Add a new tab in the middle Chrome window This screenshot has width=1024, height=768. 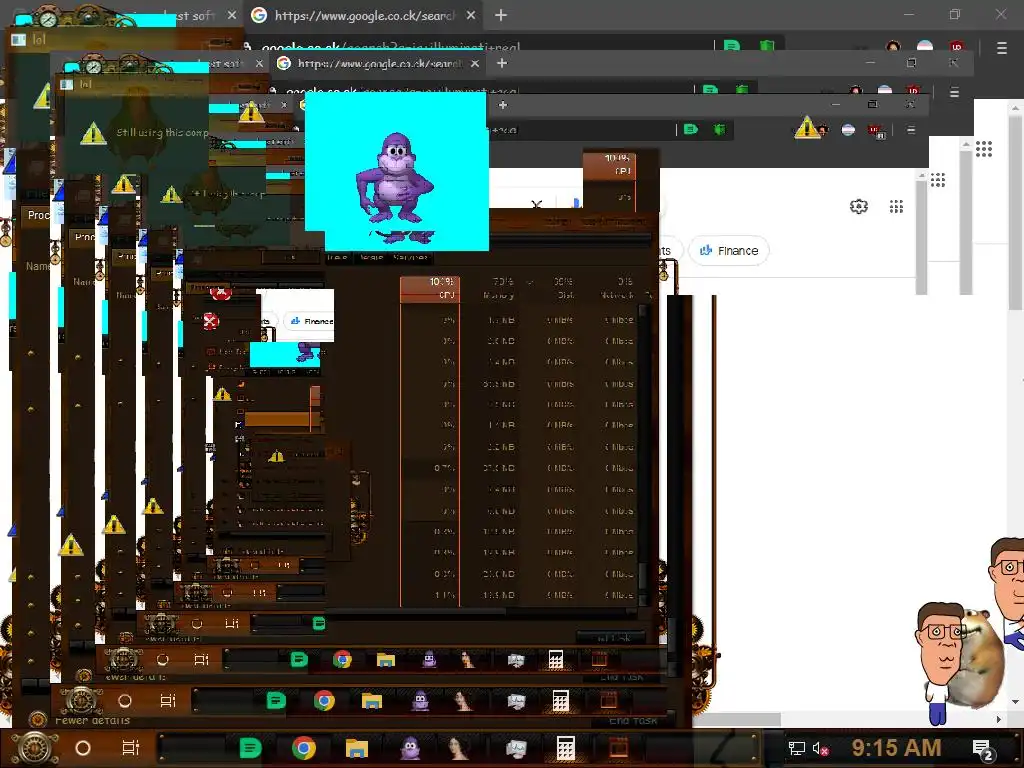[502, 63]
